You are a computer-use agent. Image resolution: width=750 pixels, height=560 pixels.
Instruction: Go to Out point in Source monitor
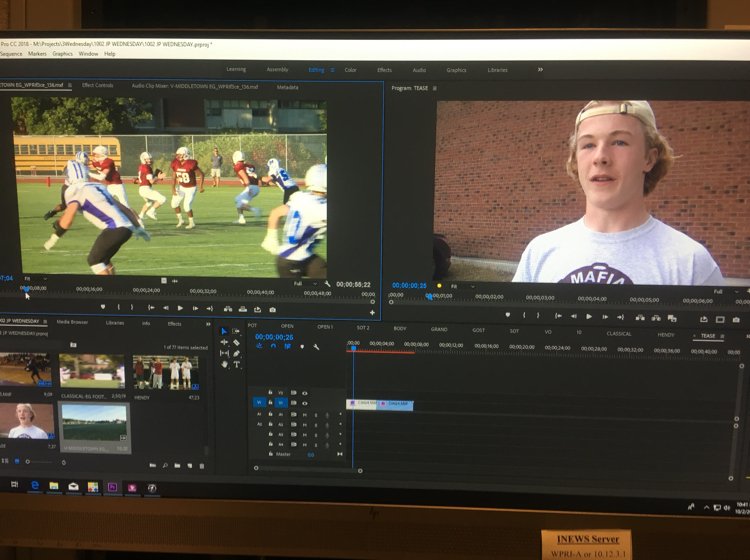(x=210, y=309)
